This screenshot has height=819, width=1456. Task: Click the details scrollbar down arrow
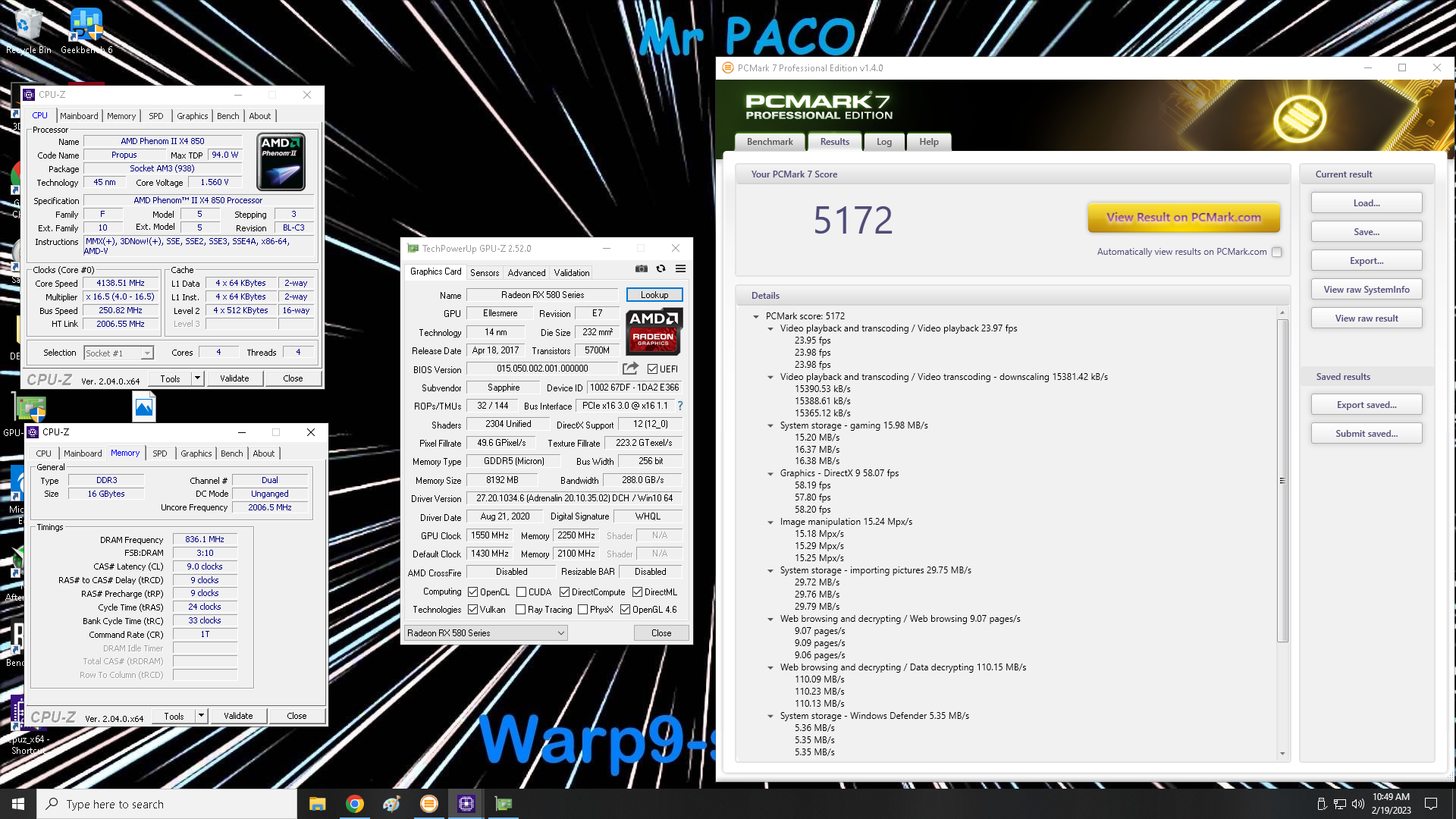click(1282, 754)
